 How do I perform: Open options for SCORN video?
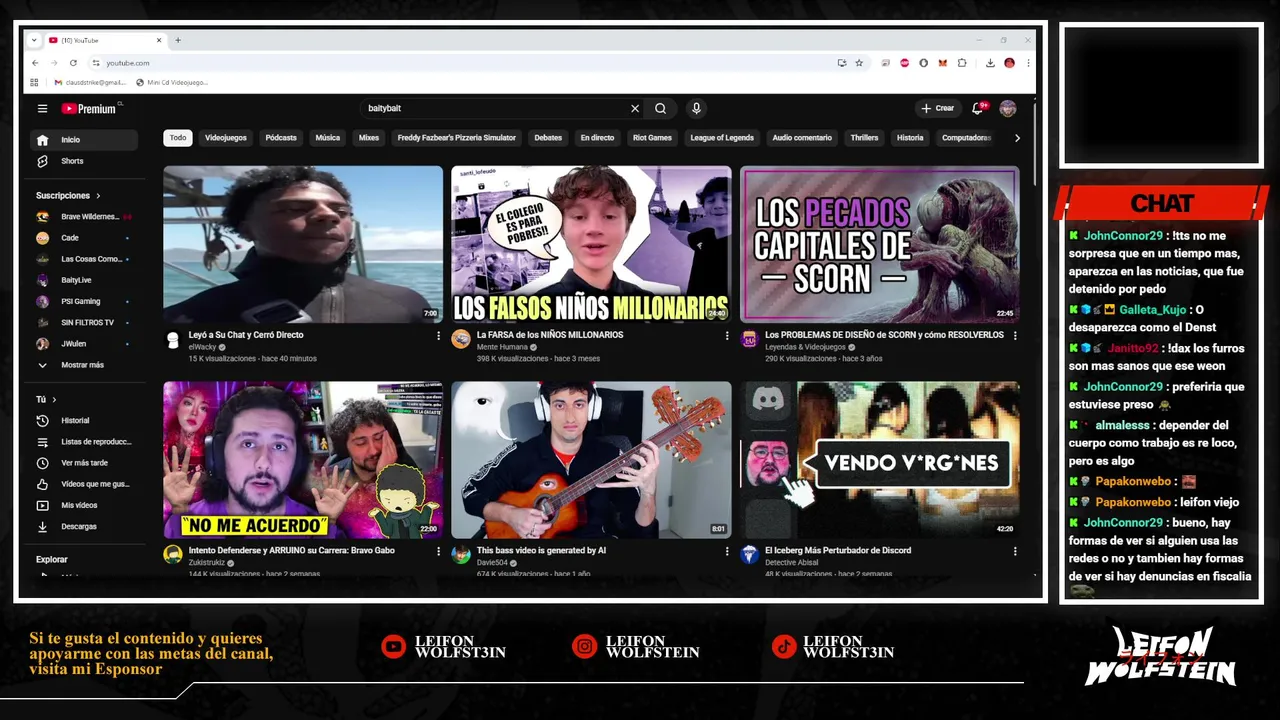1015,336
